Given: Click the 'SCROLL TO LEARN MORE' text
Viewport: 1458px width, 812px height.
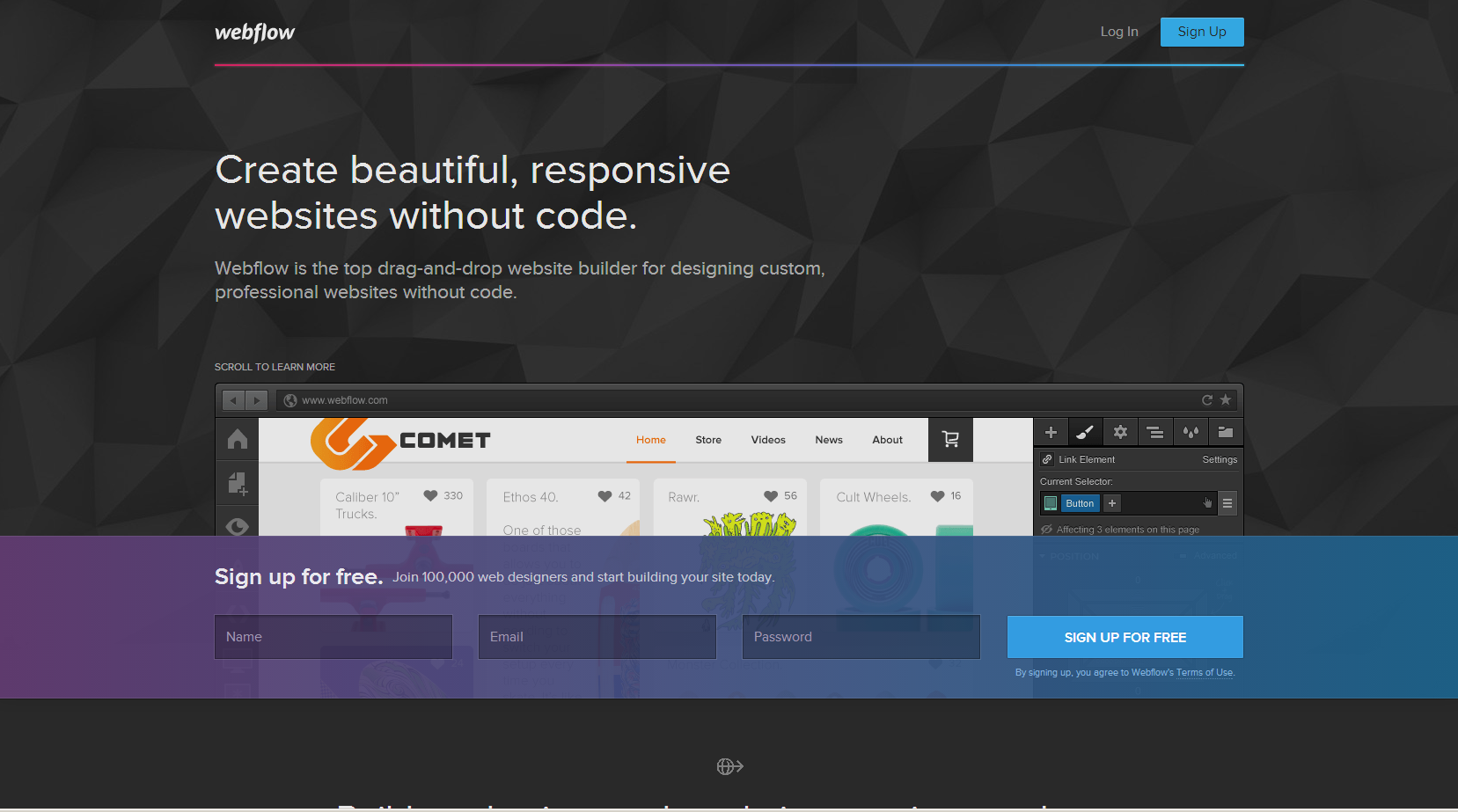Looking at the screenshot, I should pyautogui.click(x=275, y=367).
